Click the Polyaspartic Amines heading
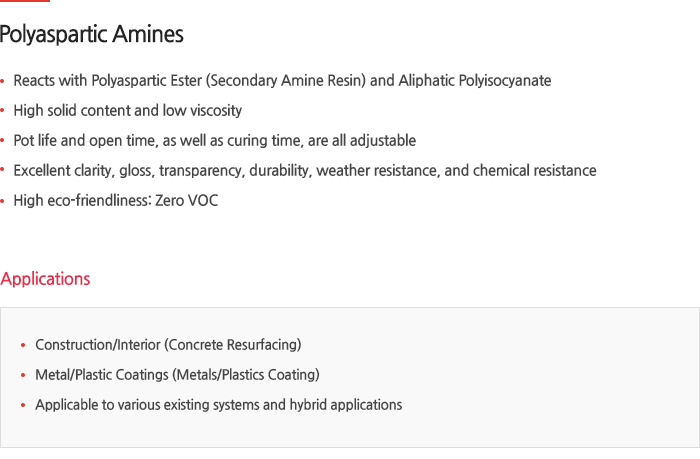The width and height of the screenshot is (700, 459). pos(92,34)
